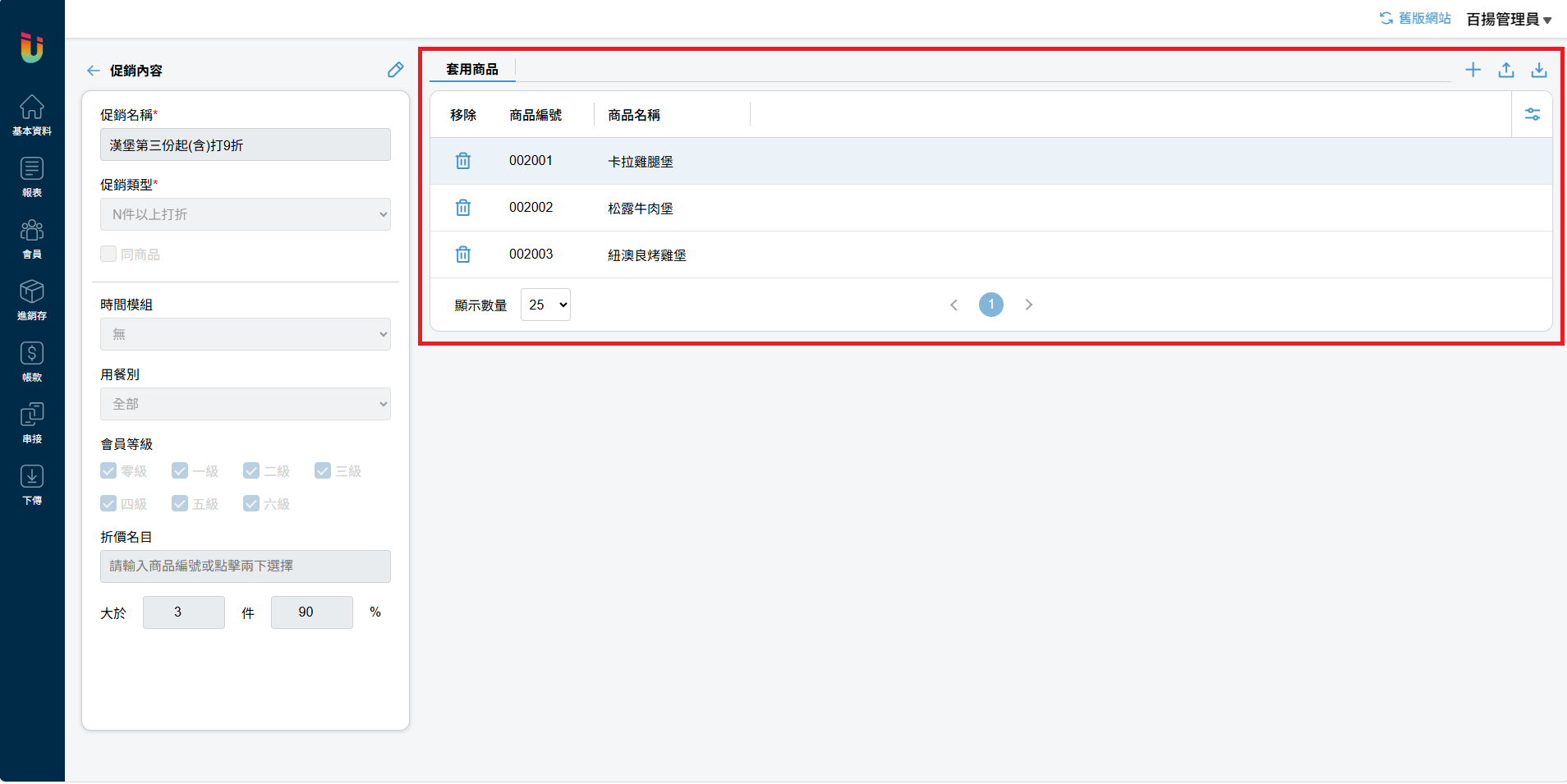Click the 舊版網站 link
This screenshot has height=784, width=1567.
click(1415, 18)
